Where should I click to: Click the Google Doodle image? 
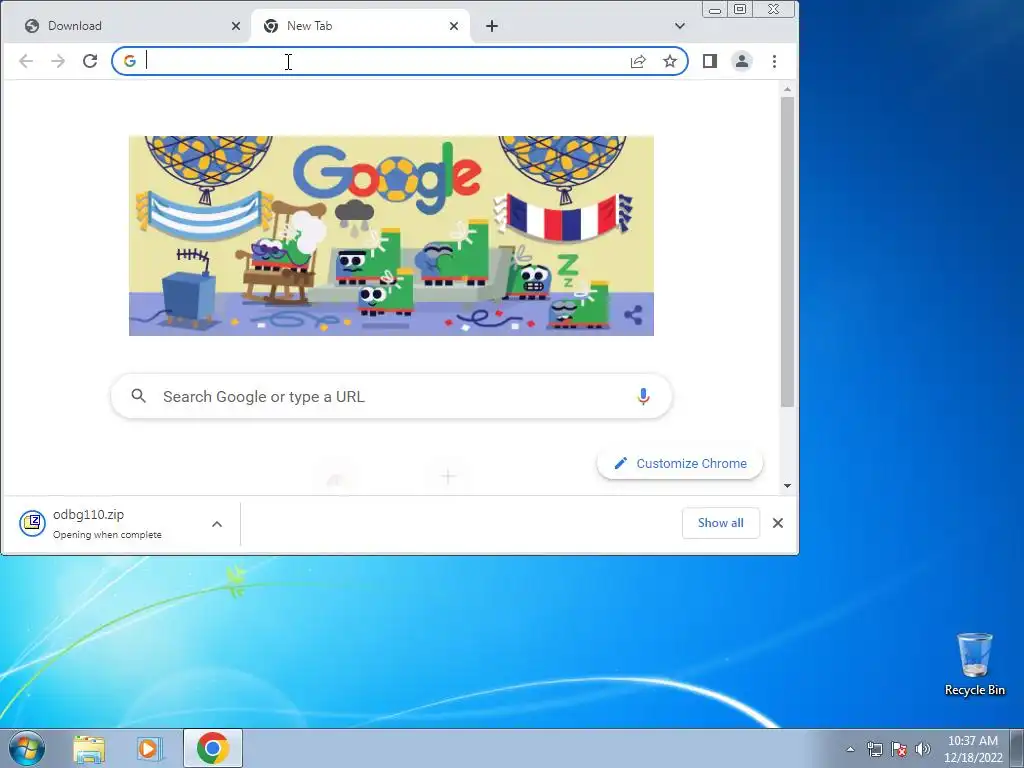click(x=391, y=236)
